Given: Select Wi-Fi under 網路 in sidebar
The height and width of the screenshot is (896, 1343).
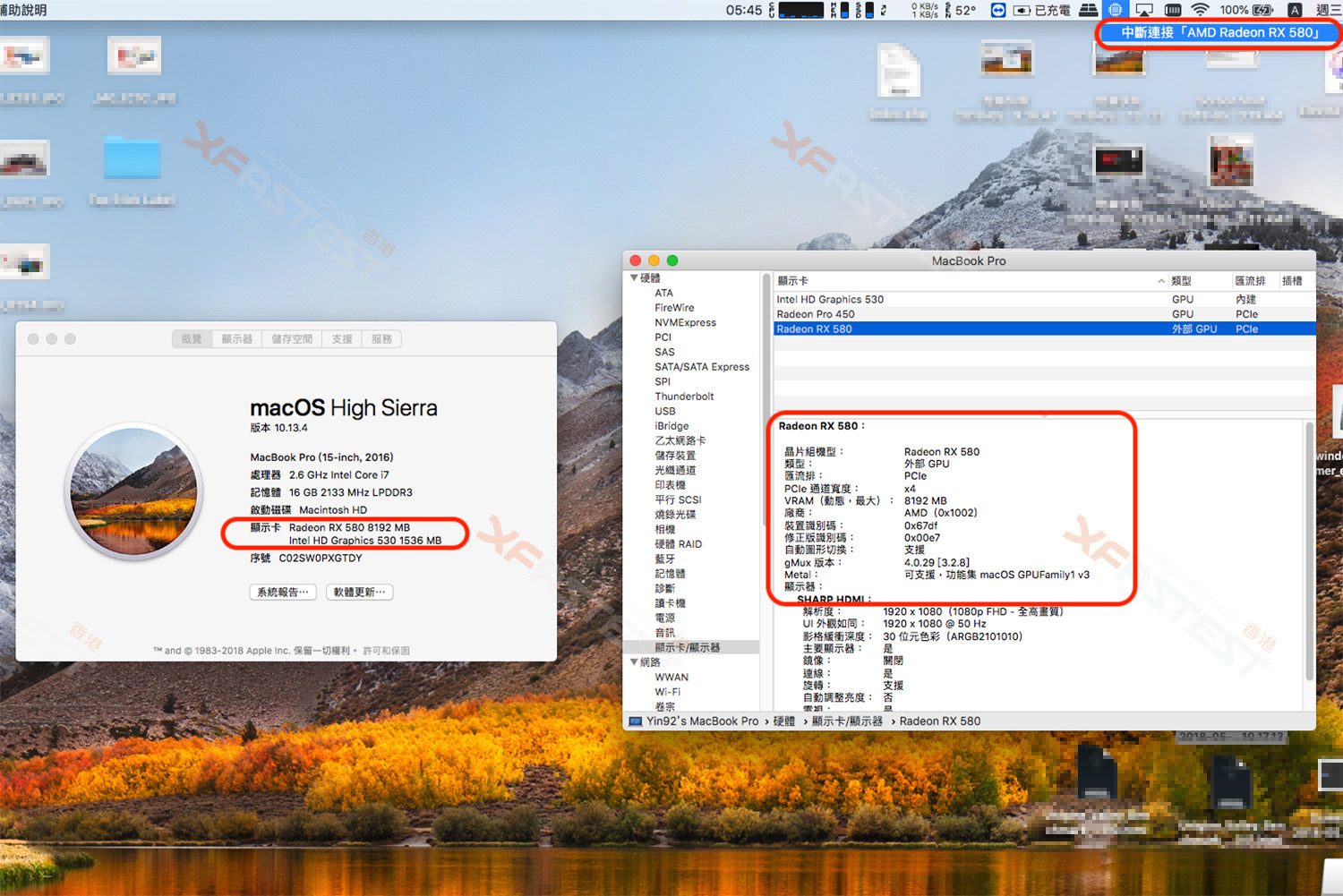Looking at the screenshot, I should click(667, 692).
